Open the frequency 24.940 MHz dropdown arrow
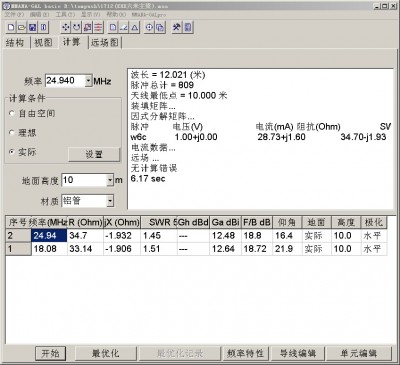 [x=88, y=81]
